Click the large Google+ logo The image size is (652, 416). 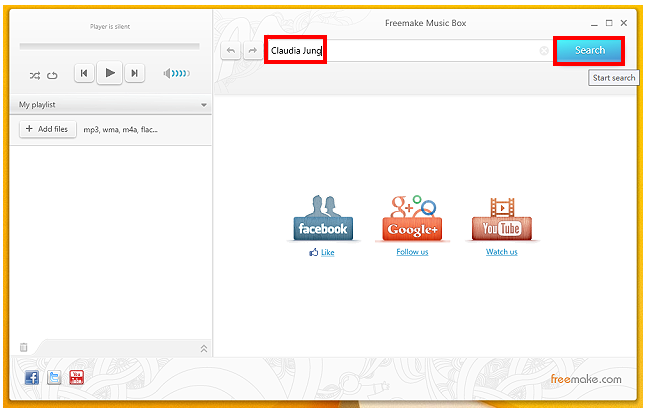pyautogui.click(x=412, y=218)
